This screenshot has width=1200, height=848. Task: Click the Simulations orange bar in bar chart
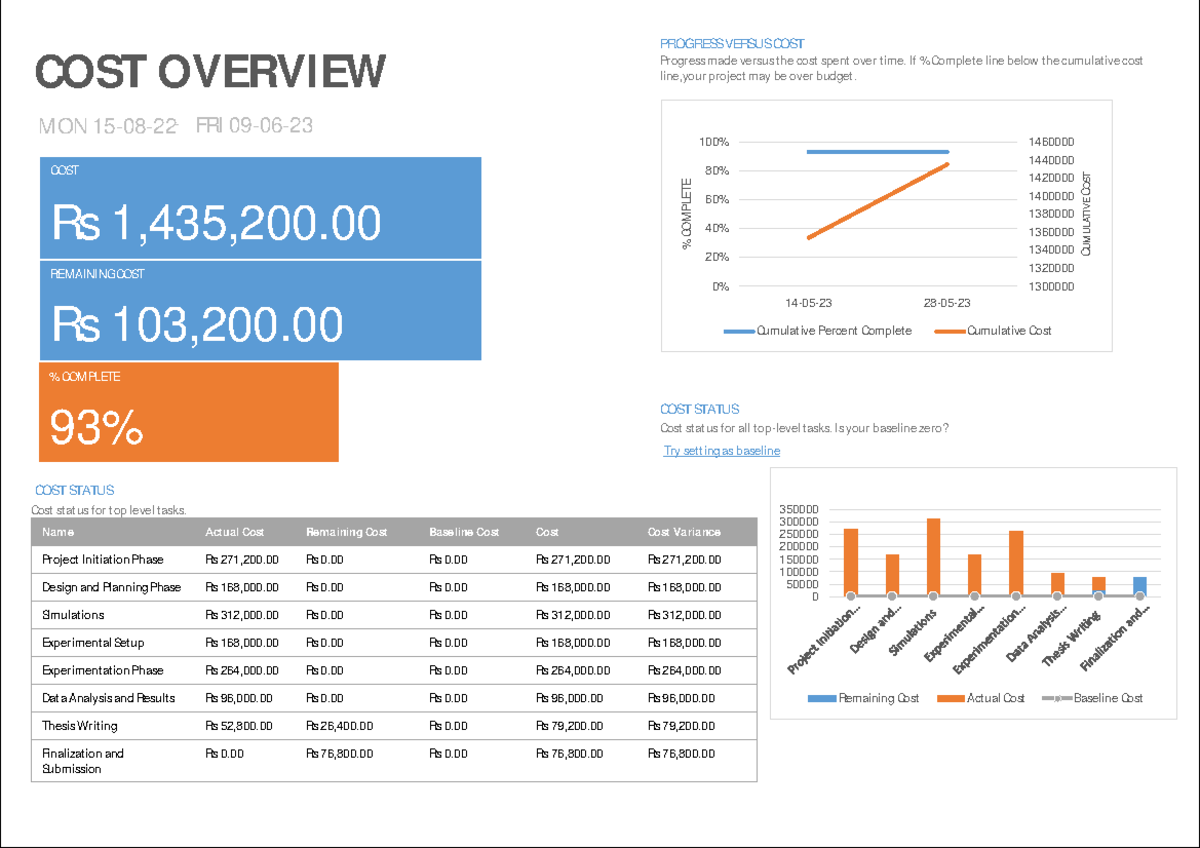tap(933, 557)
